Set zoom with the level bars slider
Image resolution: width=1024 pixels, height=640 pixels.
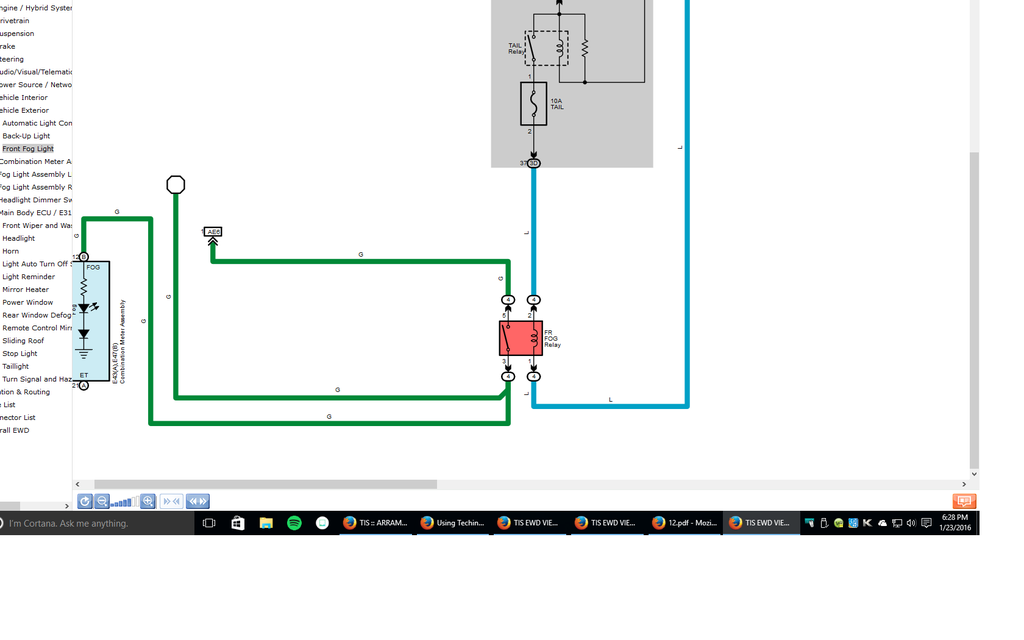coord(124,502)
